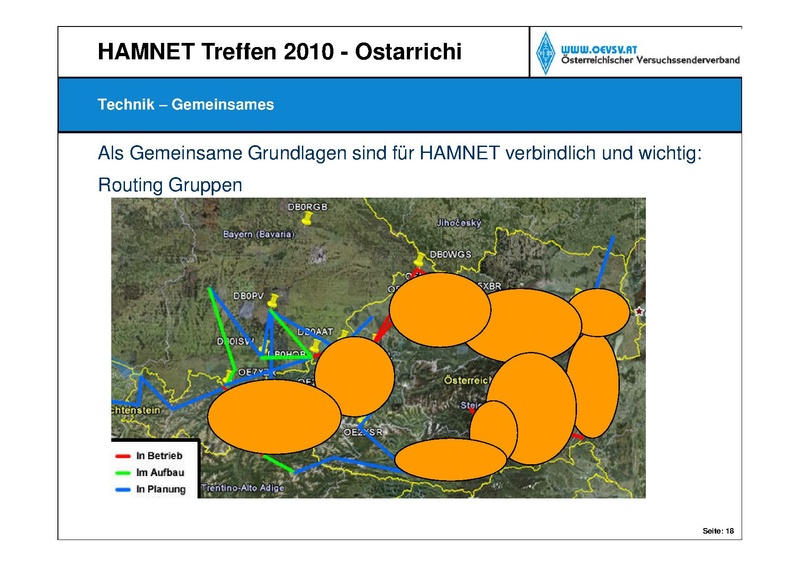Click the red 'In Betrieb' legend swatch
Screen dimensions: 800x566
123,456
